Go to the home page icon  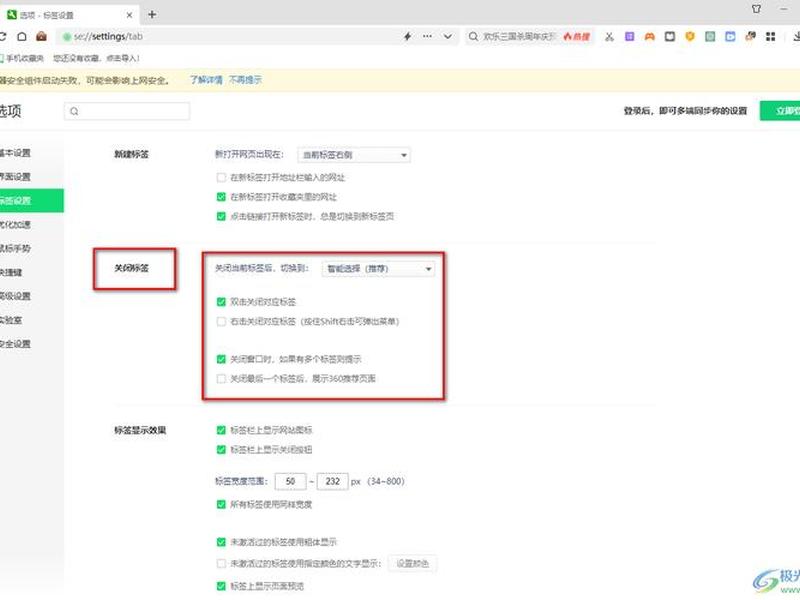point(22,36)
